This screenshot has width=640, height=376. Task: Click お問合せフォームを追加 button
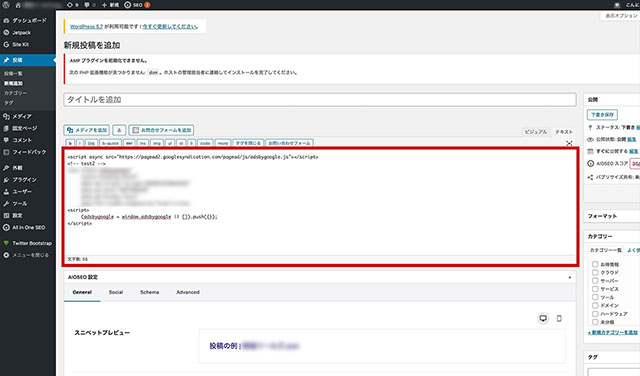point(161,130)
